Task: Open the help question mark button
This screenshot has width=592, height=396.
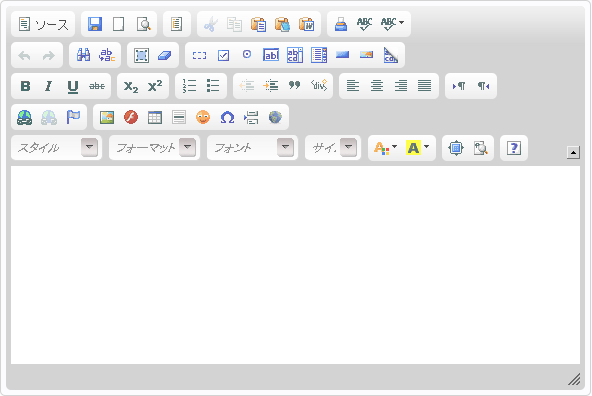Action: tap(514, 148)
